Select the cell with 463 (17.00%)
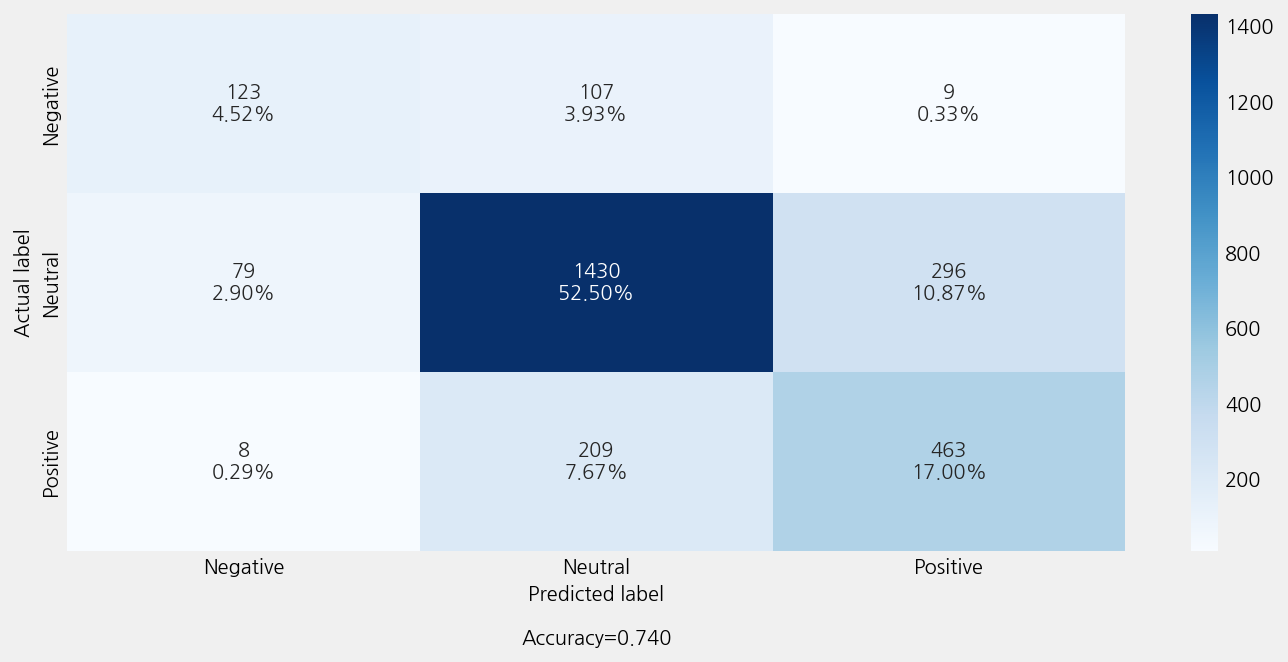 (948, 461)
